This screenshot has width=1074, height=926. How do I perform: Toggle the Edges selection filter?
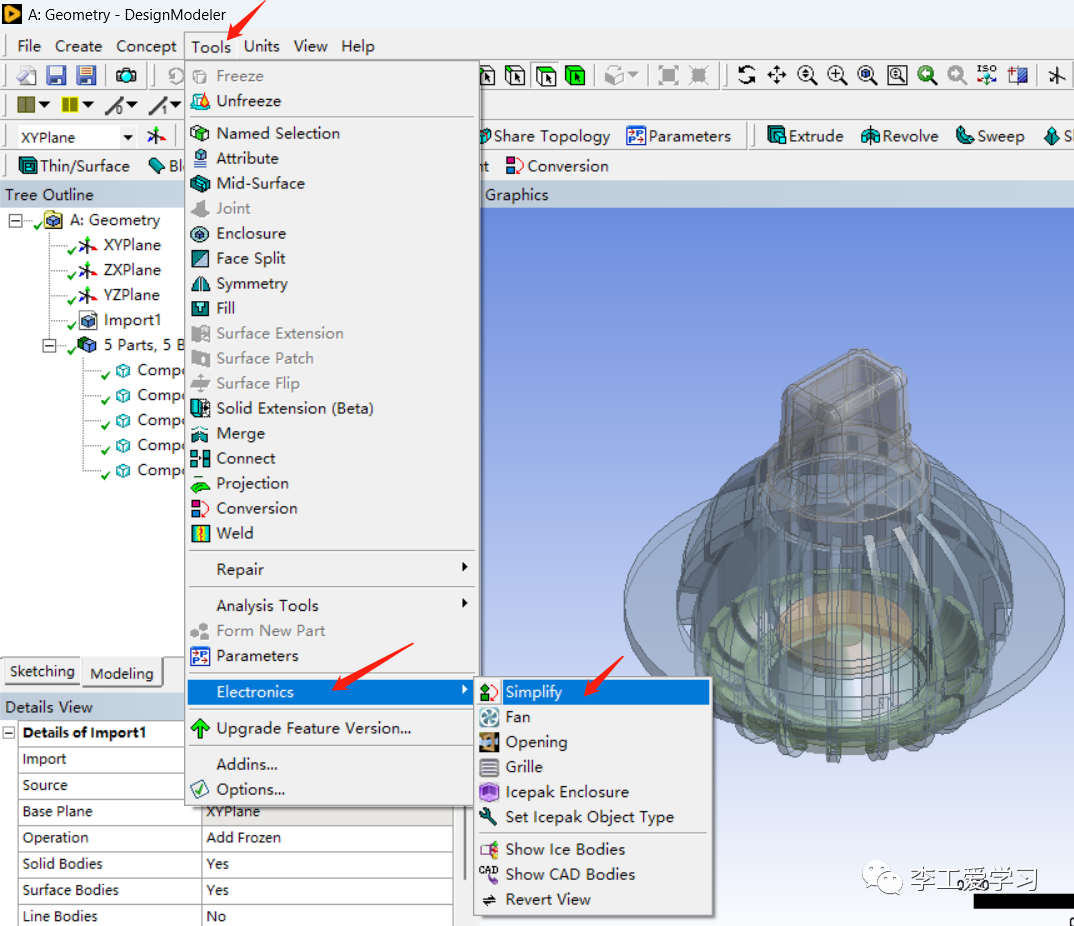[x=515, y=75]
